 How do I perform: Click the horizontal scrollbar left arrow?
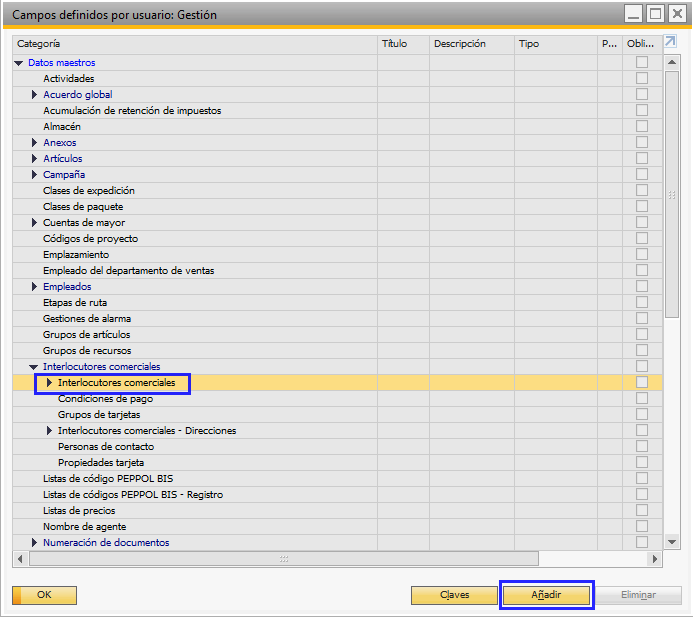coord(20,559)
